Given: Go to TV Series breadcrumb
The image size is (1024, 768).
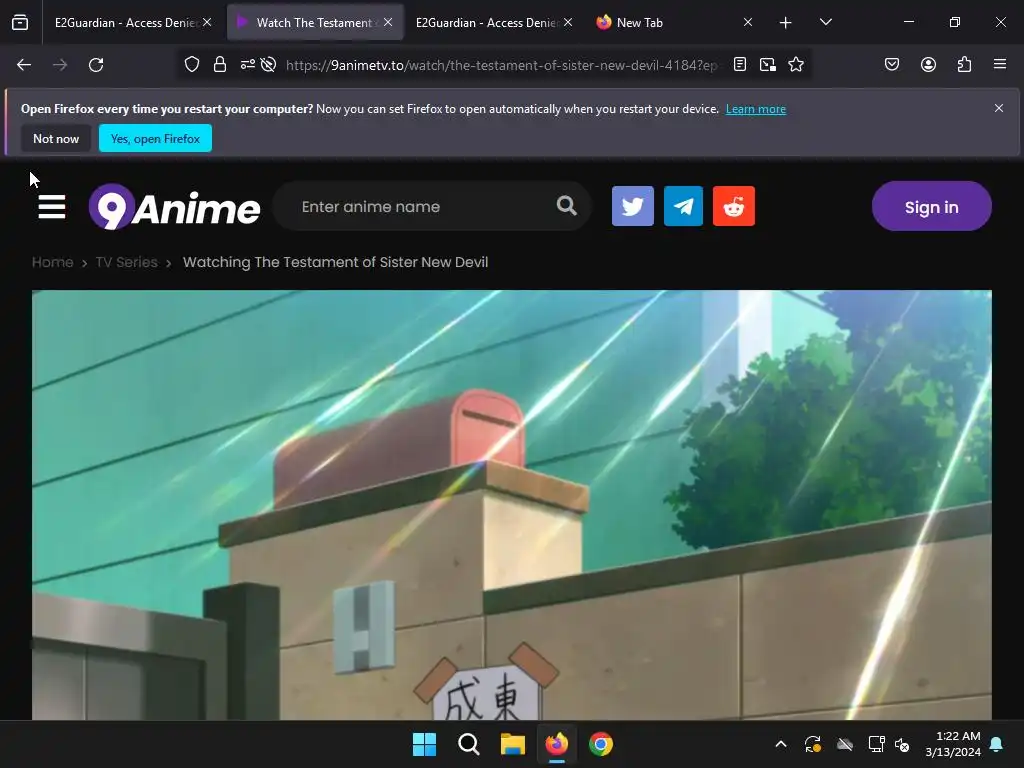Looking at the screenshot, I should click(127, 263).
